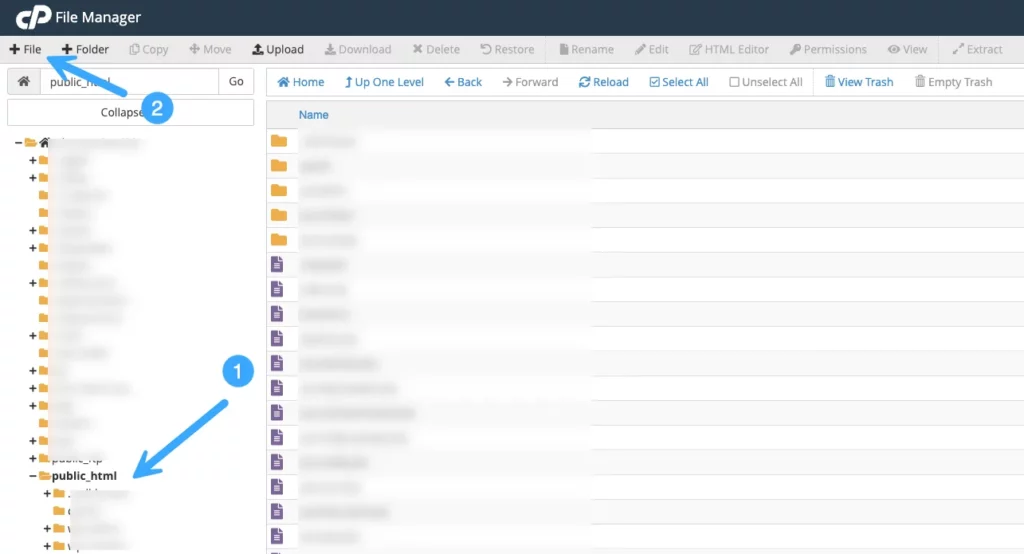This screenshot has height=554, width=1024.
Task: Click Up One Level
Action: [385, 82]
